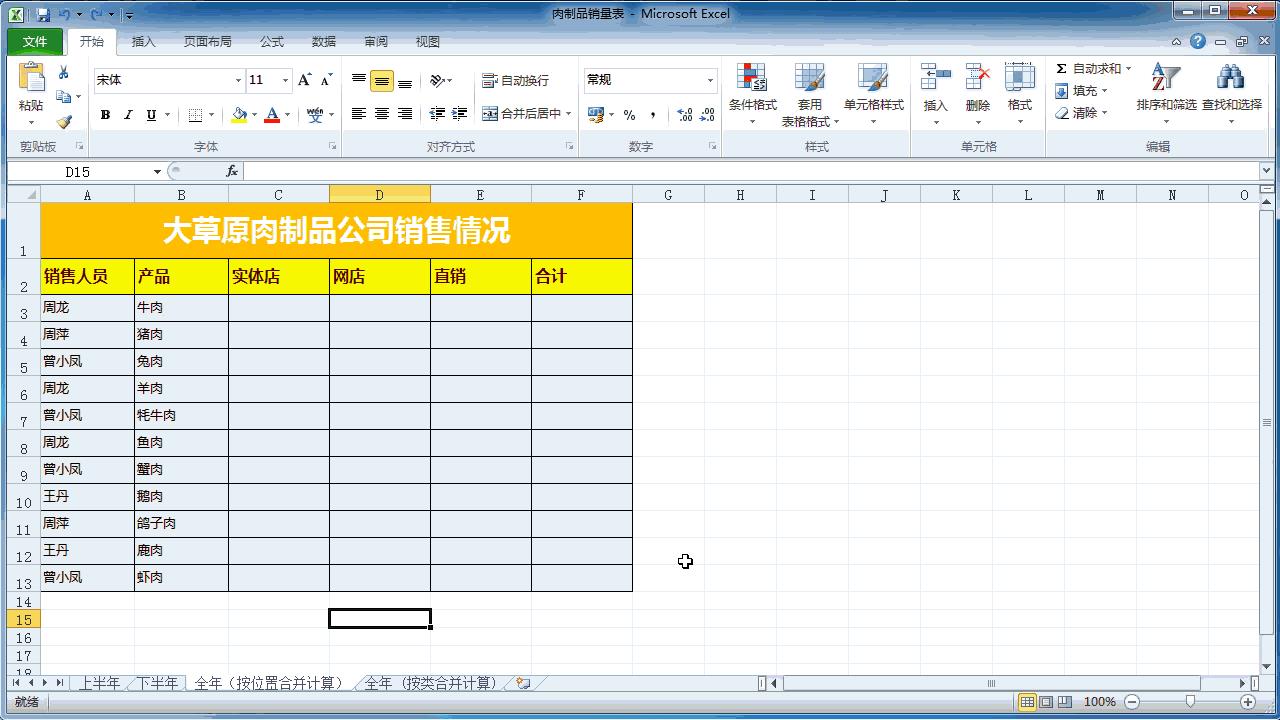Open 条件格式 conditional formatting

pyautogui.click(x=752, y=94)
